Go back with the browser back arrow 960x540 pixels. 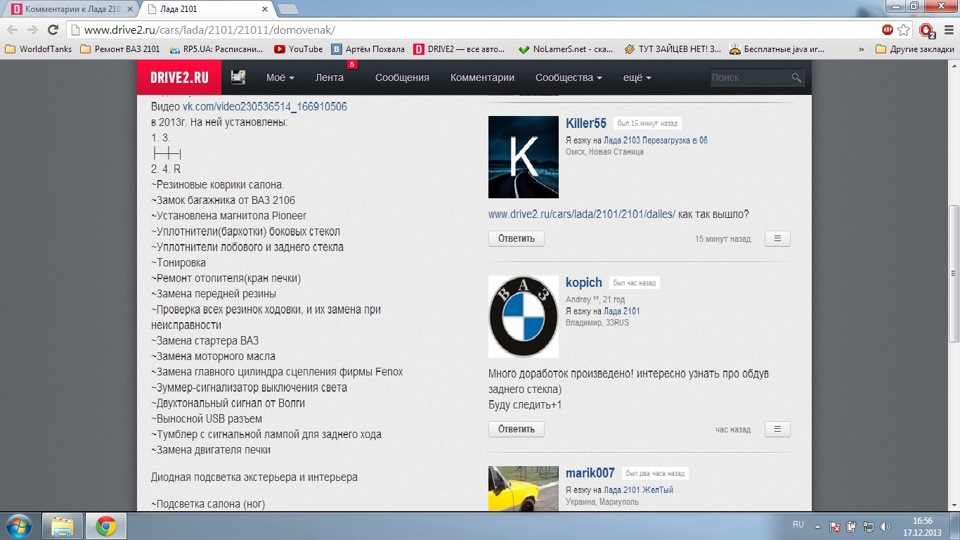12,29
